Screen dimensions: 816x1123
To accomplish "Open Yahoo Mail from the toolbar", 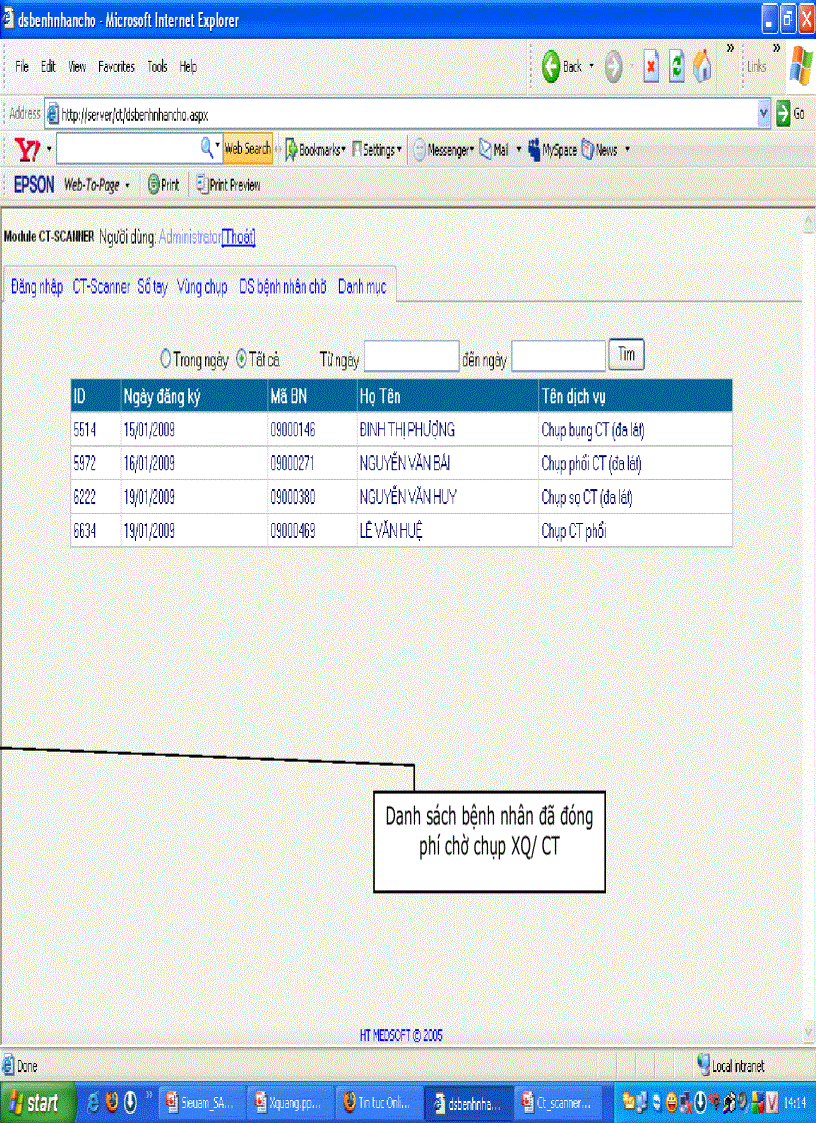I will (x=494, y=148).
